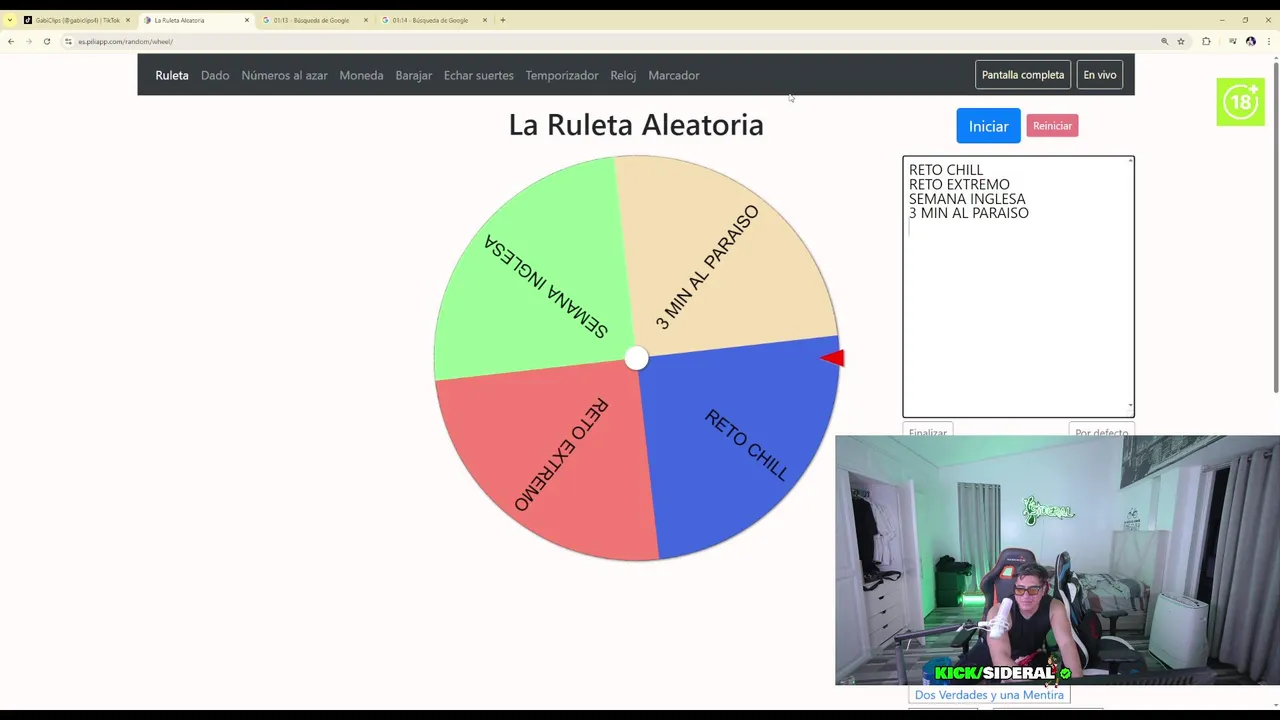Open the Reloj page in navbar
The width and height of the screenshot is (1280, 720).
coord(623,75)
